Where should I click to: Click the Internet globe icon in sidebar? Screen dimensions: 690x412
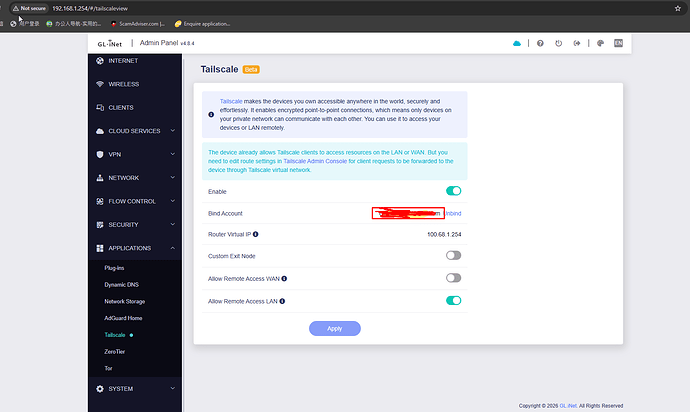[100, 61]
